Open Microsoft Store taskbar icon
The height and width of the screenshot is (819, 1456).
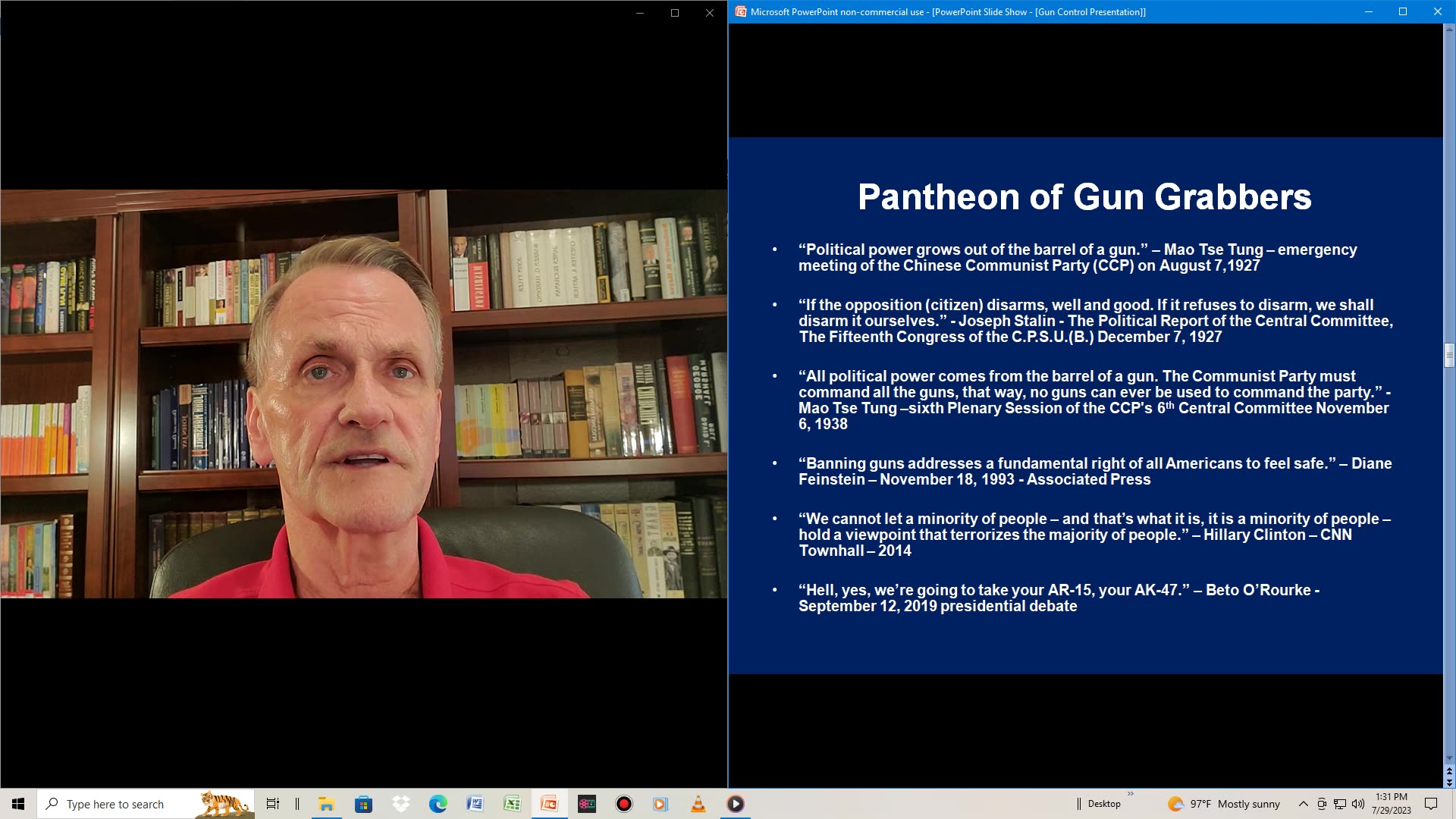[x=364, y=804]
